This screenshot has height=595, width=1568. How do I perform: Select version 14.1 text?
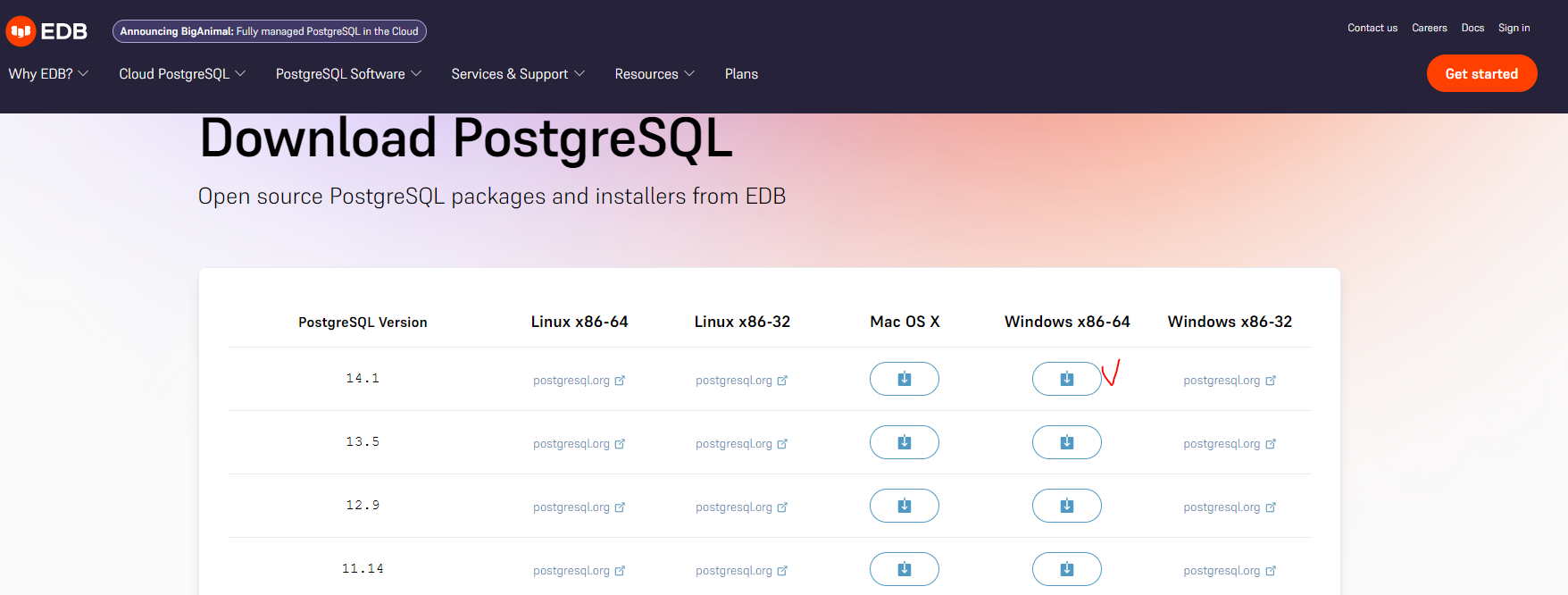pyautogui.click(x=363, y=379)
